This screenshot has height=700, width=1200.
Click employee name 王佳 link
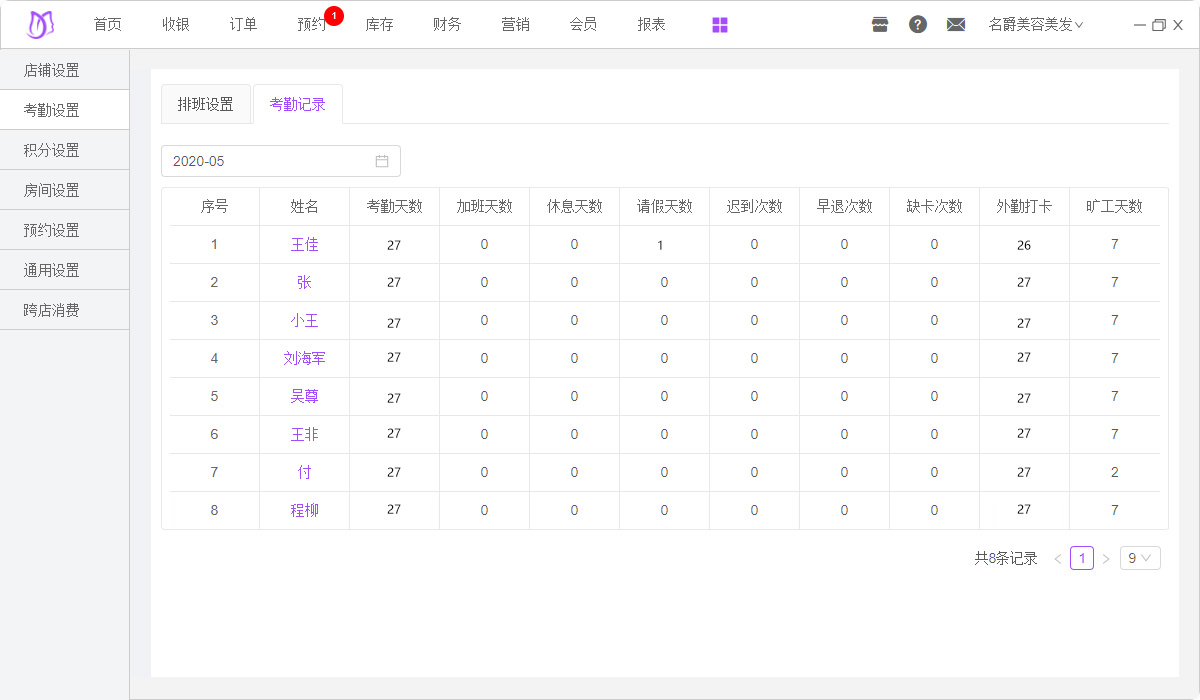[305, 244]
